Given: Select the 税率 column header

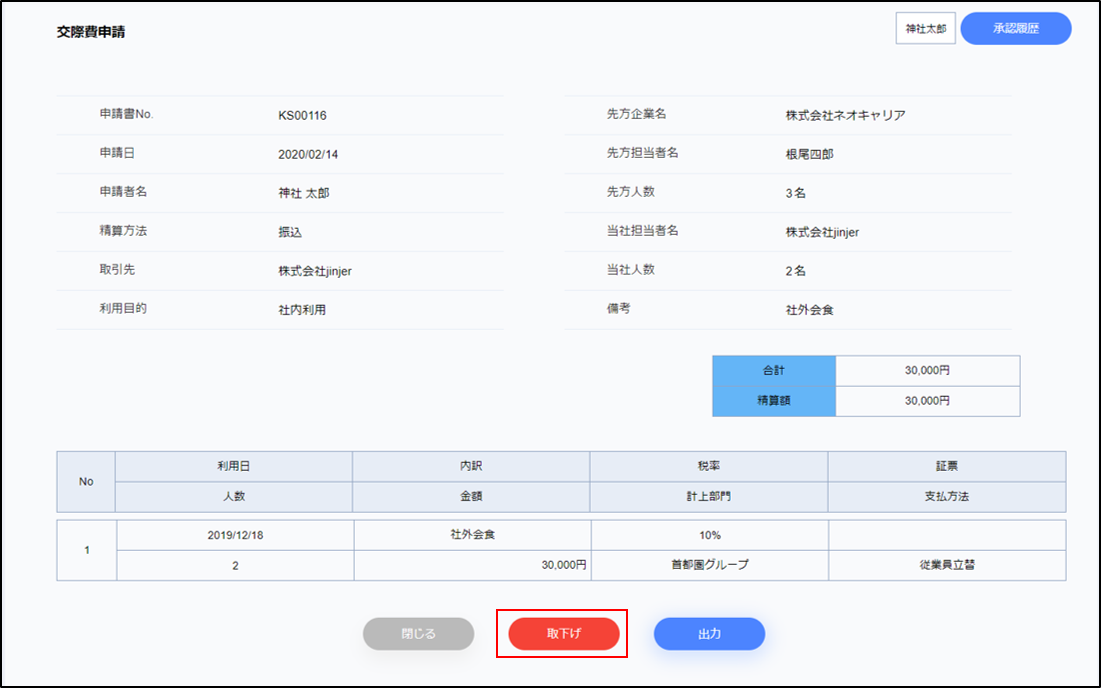Looking at the screenshot, I should 708,467.
